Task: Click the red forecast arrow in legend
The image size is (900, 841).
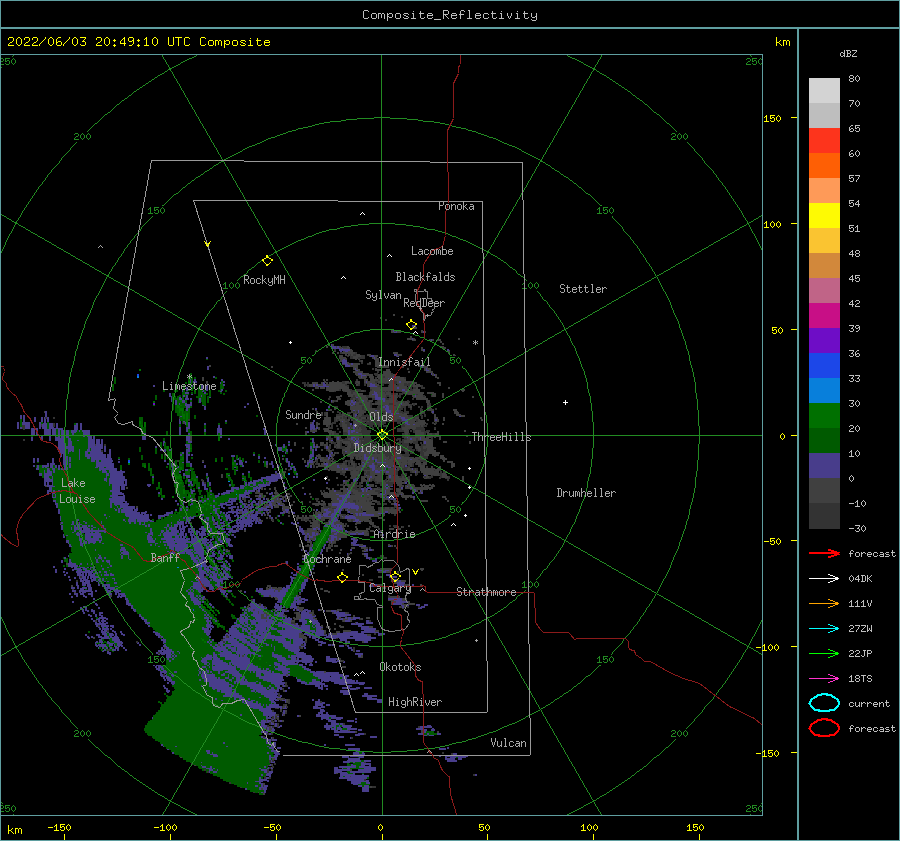Action: point(824,553)
